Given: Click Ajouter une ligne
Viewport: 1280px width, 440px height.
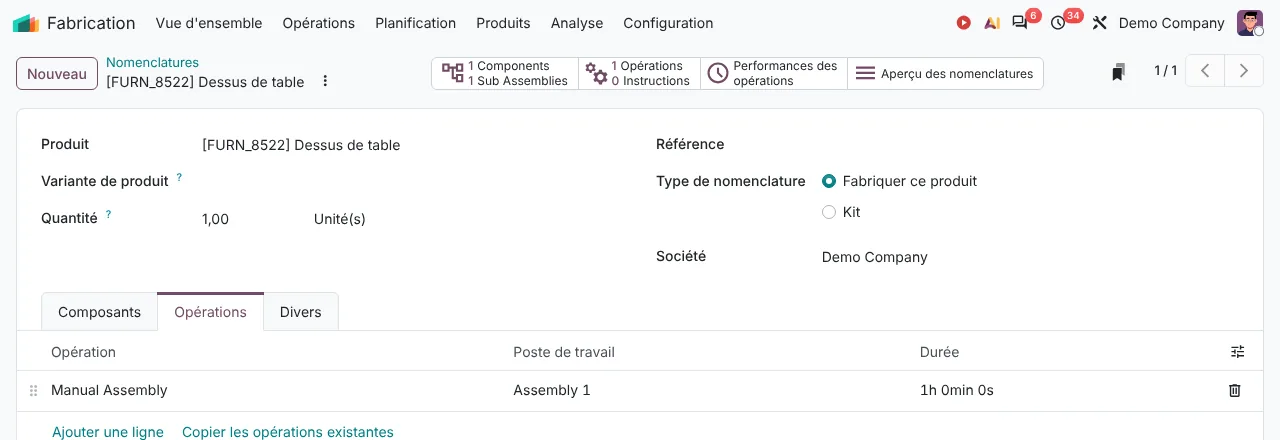Looking at the screenshot, I should (x=108, y=432).
